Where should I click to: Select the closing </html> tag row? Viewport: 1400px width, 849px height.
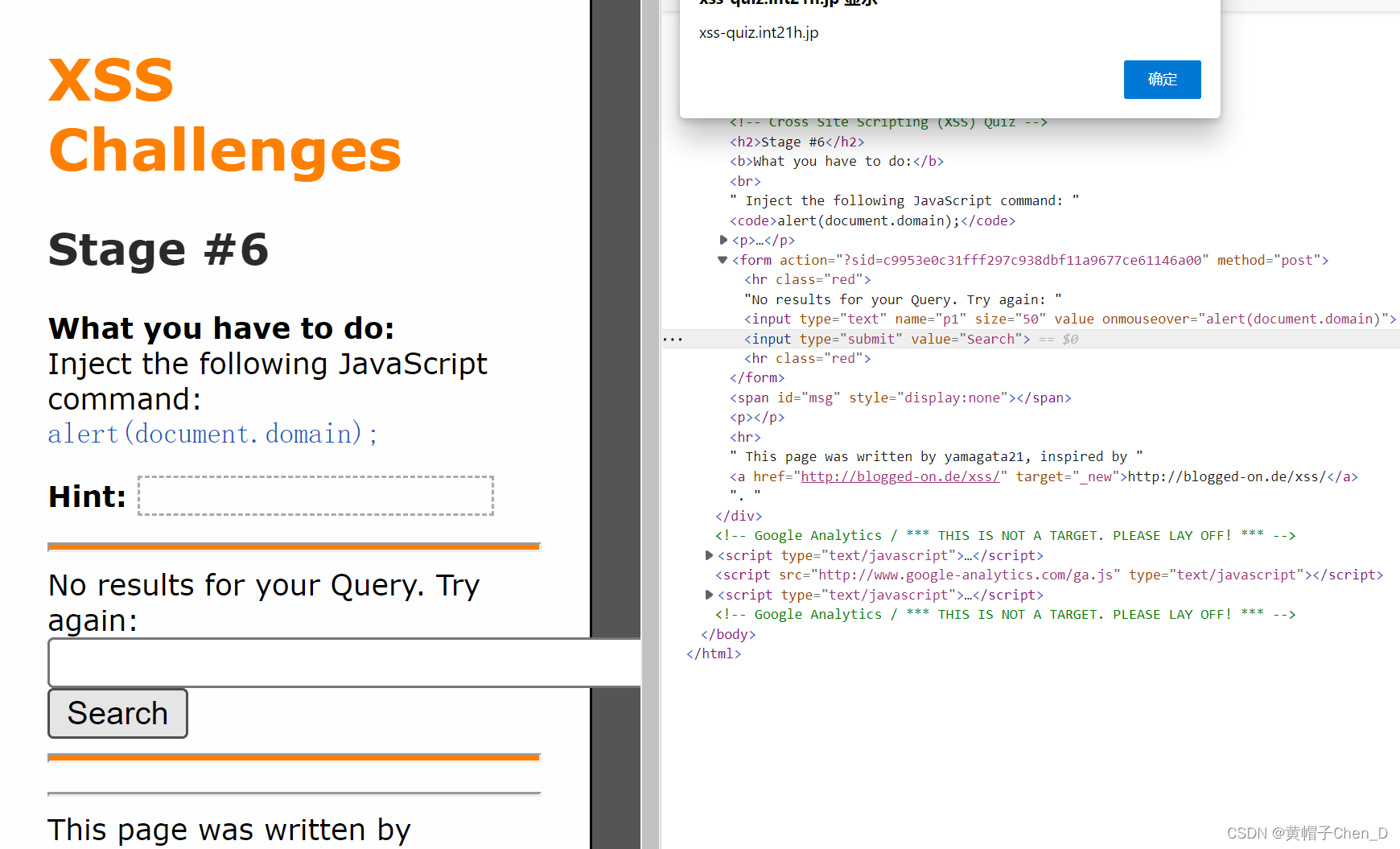click(714, 653)
